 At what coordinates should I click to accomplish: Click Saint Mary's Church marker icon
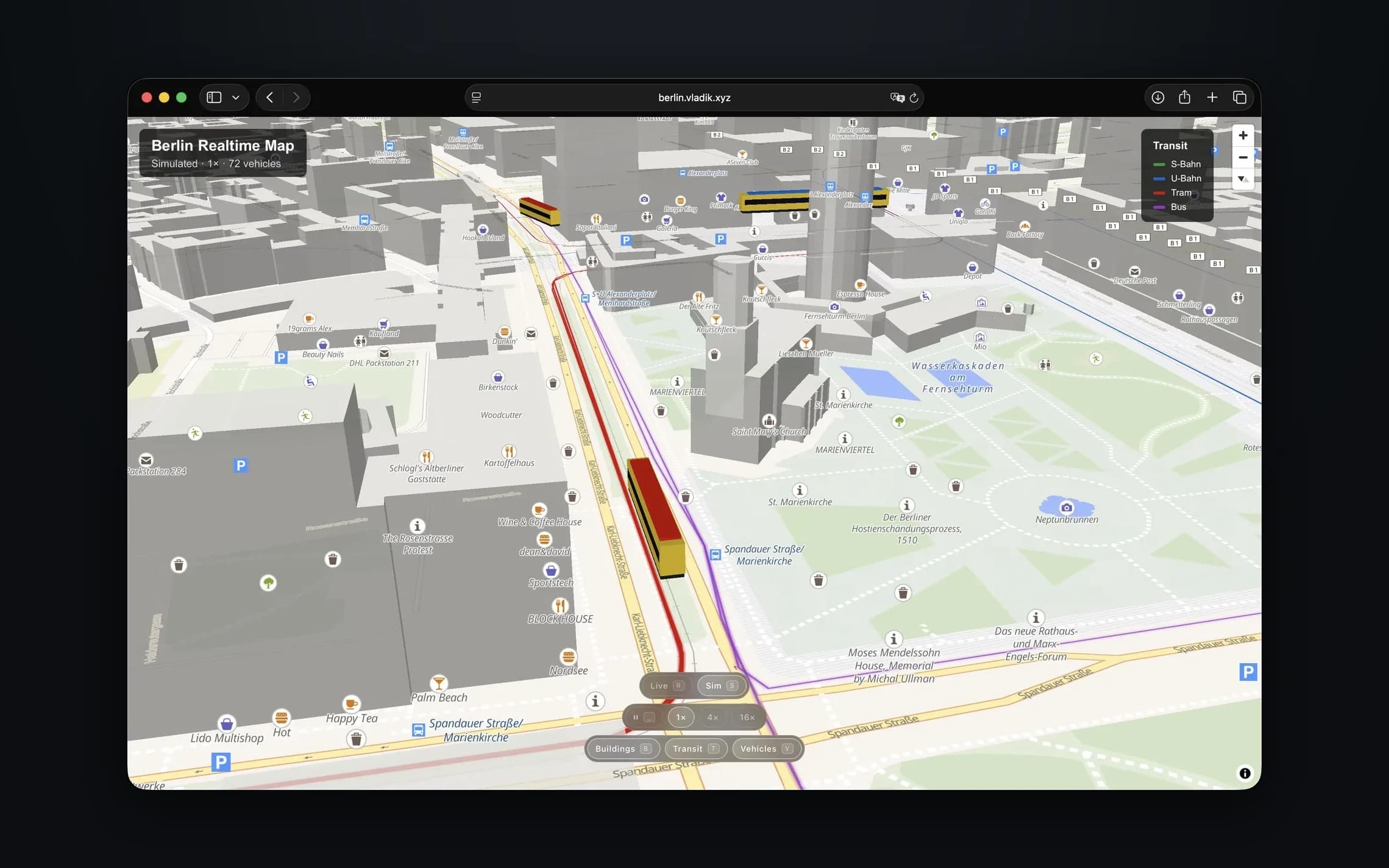pos(769,420)
